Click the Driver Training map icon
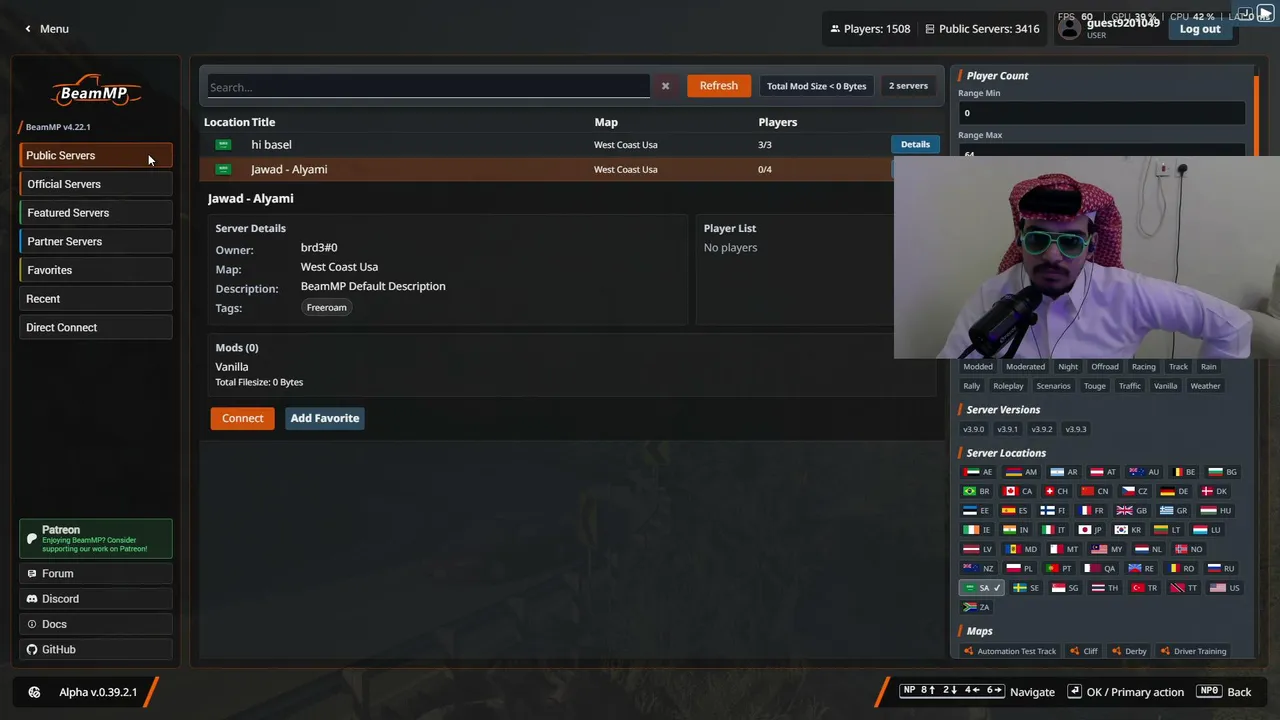 click(1164, 651)
